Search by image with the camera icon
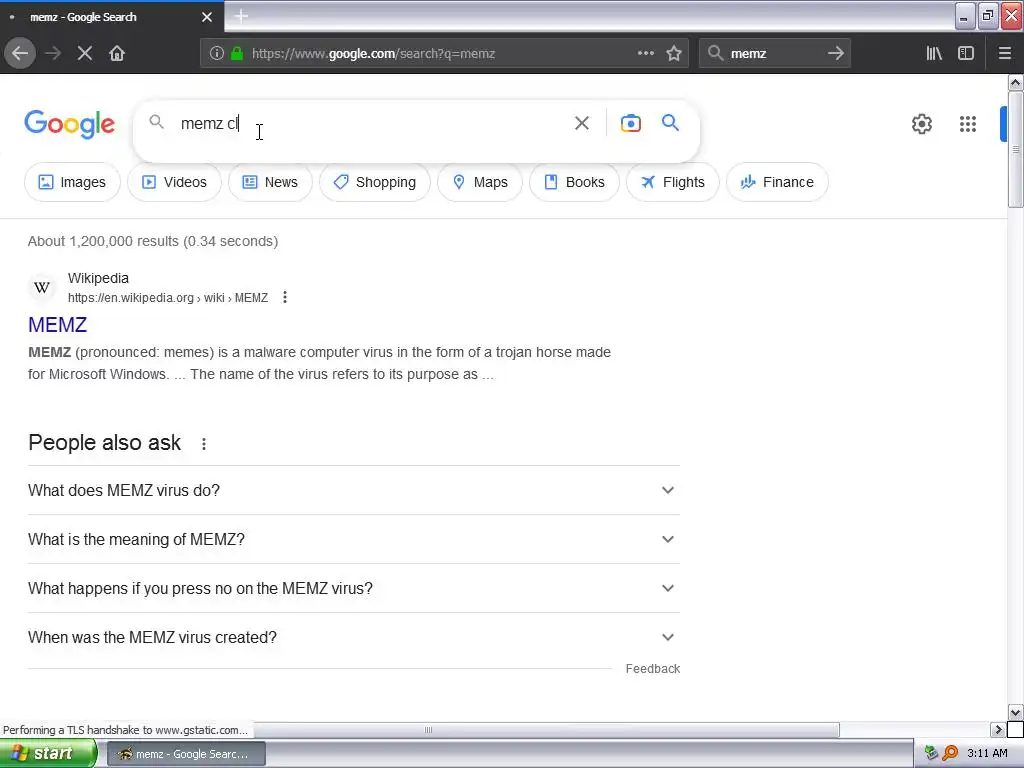 (x=631, y=123)
